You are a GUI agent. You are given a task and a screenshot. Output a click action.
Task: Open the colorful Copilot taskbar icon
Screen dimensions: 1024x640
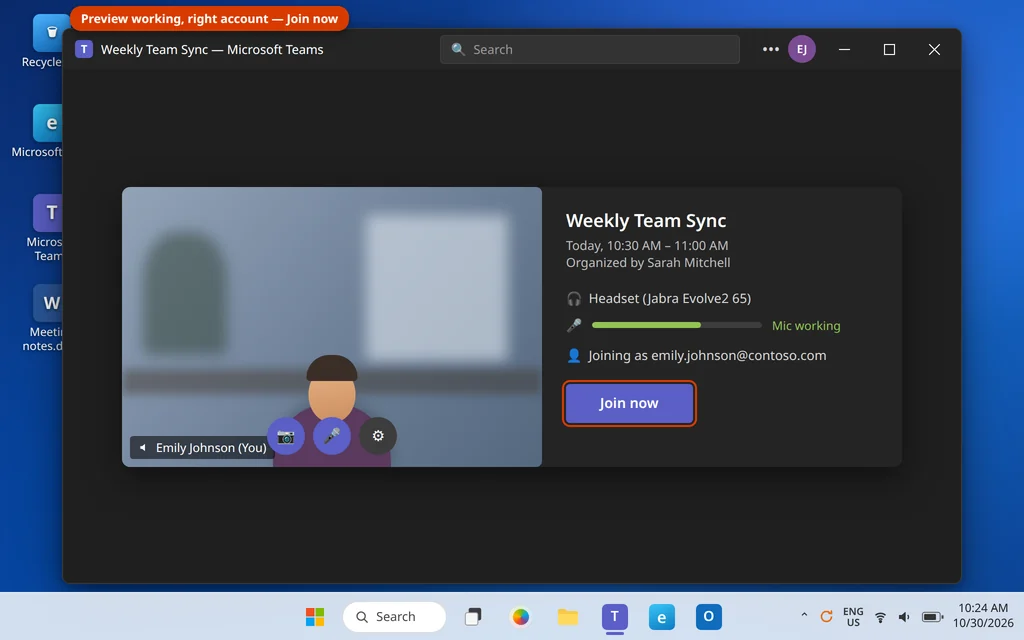[x=520, y=616]
